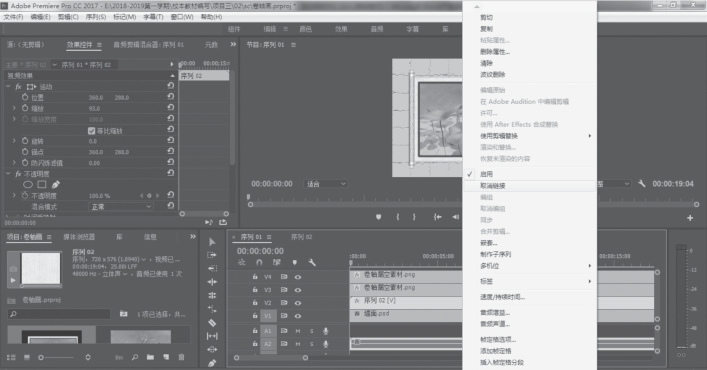The image size is (707, 370).
Task: Select the Razor tool in tools panel
Action: point(211,323)
